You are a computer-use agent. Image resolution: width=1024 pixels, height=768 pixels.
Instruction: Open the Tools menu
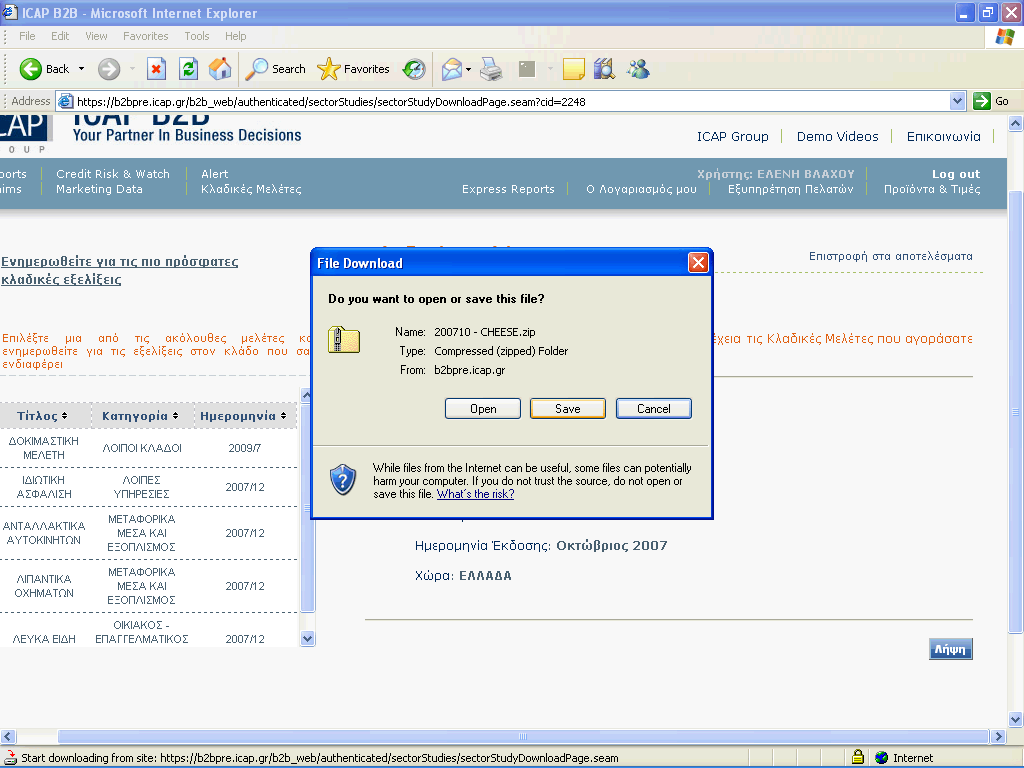point(197,36)
